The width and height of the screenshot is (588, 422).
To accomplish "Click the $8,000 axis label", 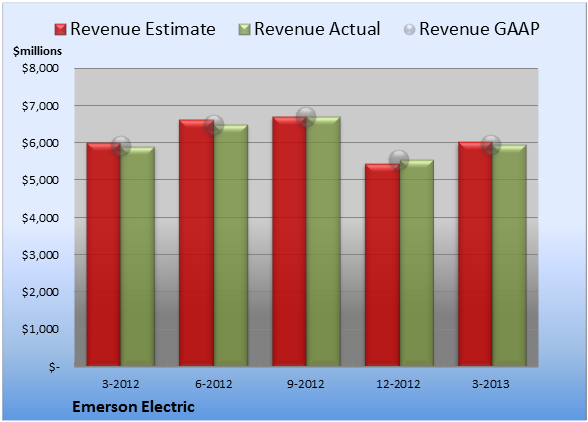I will [x=40, y=68].
